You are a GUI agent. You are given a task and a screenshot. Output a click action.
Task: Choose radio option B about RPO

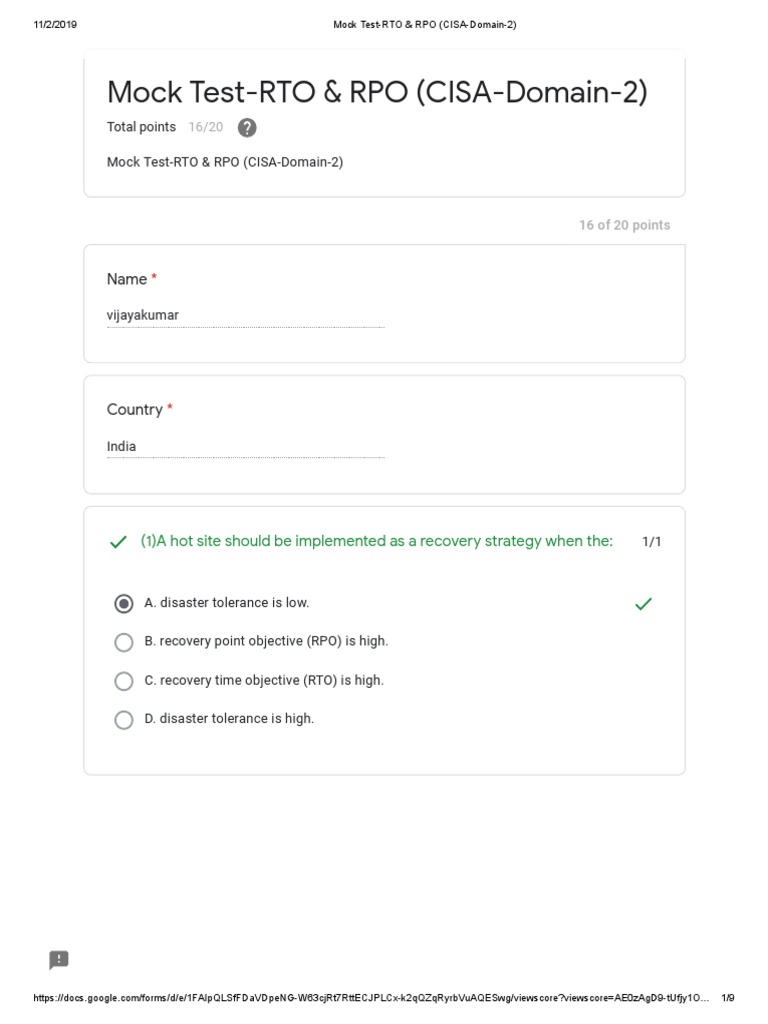[124, 642]
